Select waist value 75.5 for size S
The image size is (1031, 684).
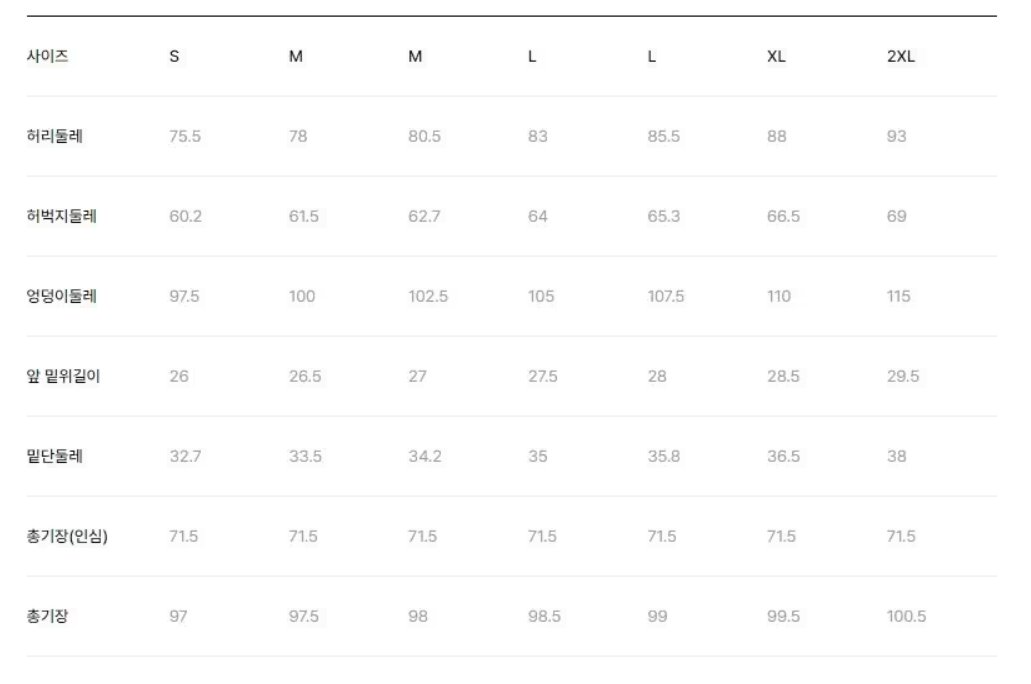(185, 136)
